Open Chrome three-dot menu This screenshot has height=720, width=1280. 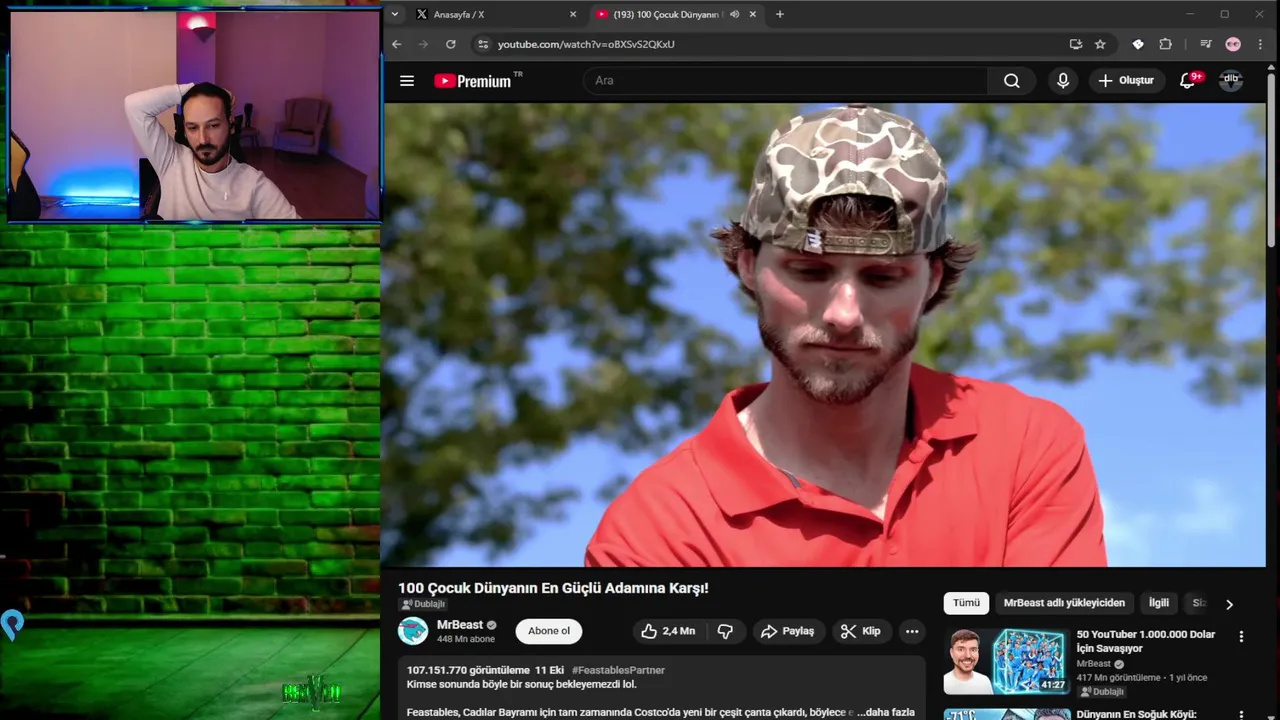(1260, 44)
